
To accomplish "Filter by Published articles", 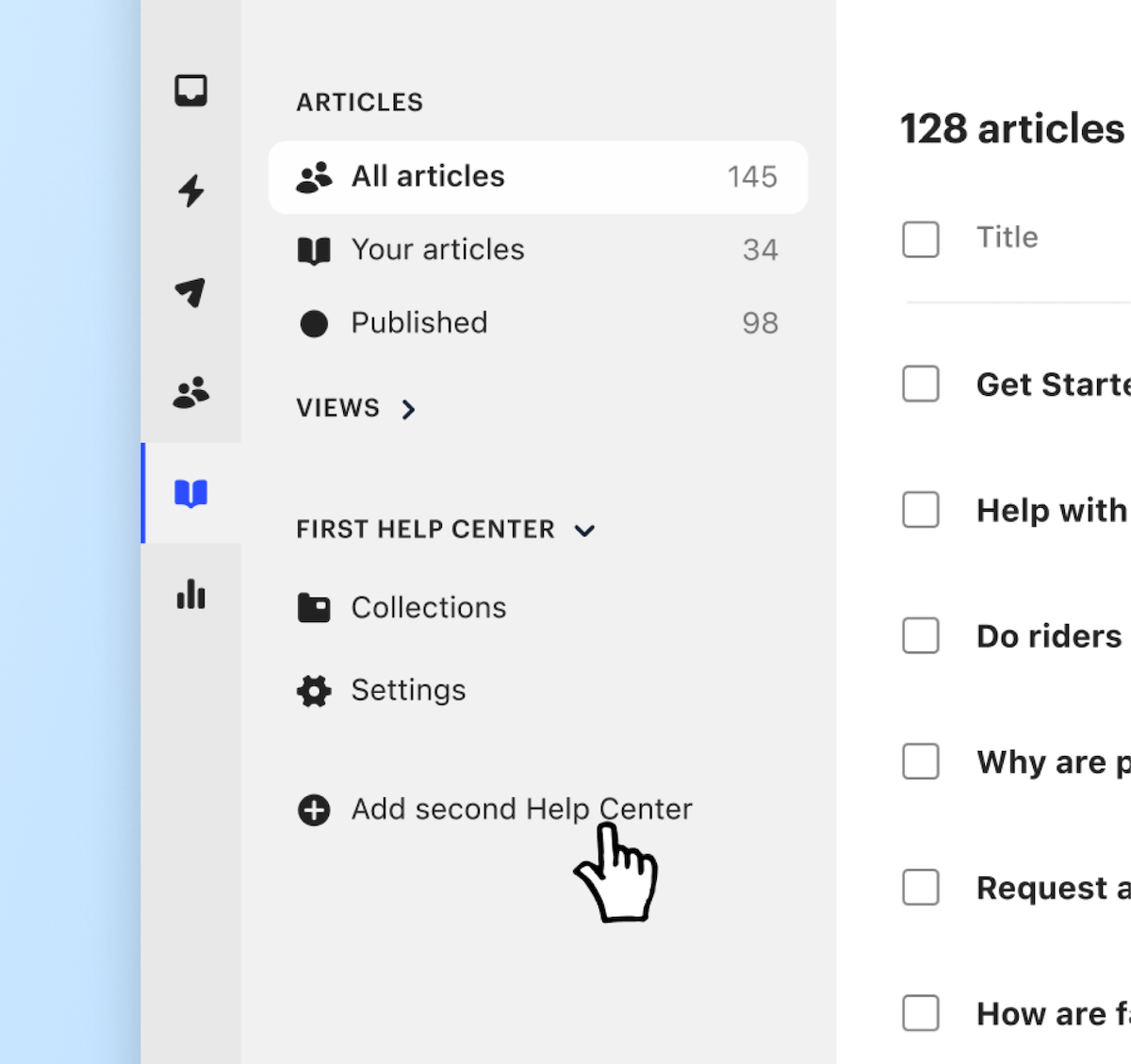I will point(419,323).
